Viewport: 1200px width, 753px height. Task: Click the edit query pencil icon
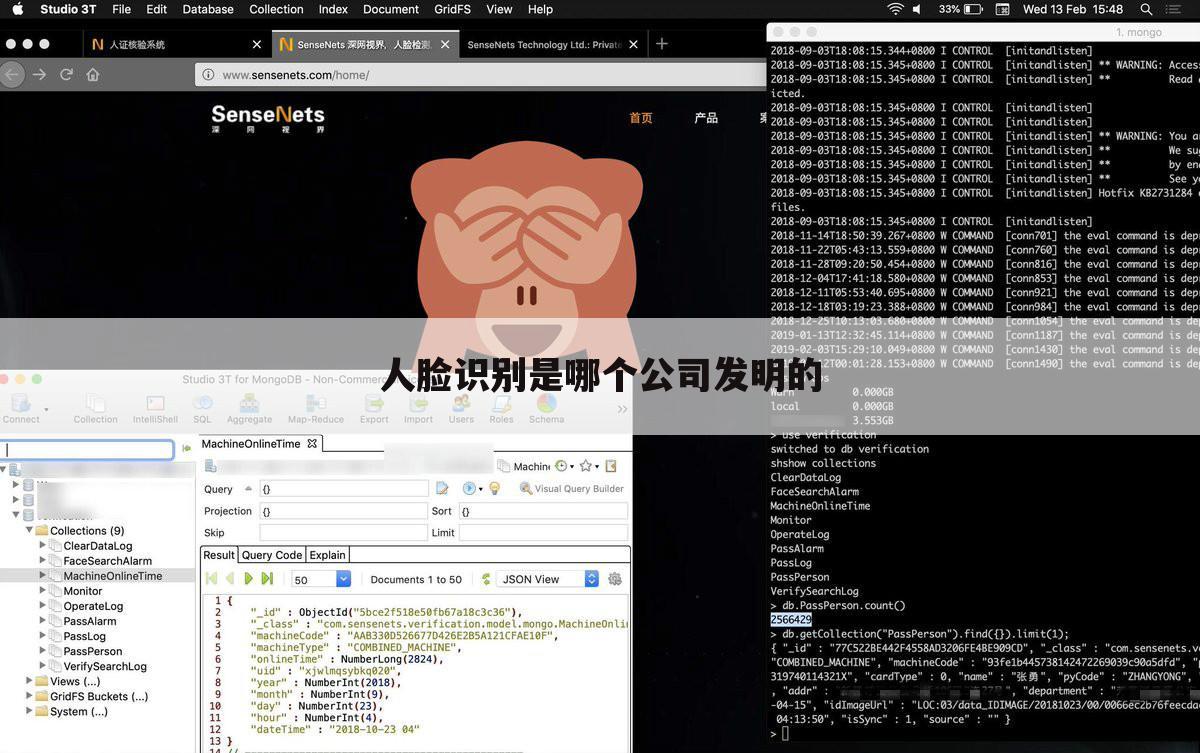point(442,488)
